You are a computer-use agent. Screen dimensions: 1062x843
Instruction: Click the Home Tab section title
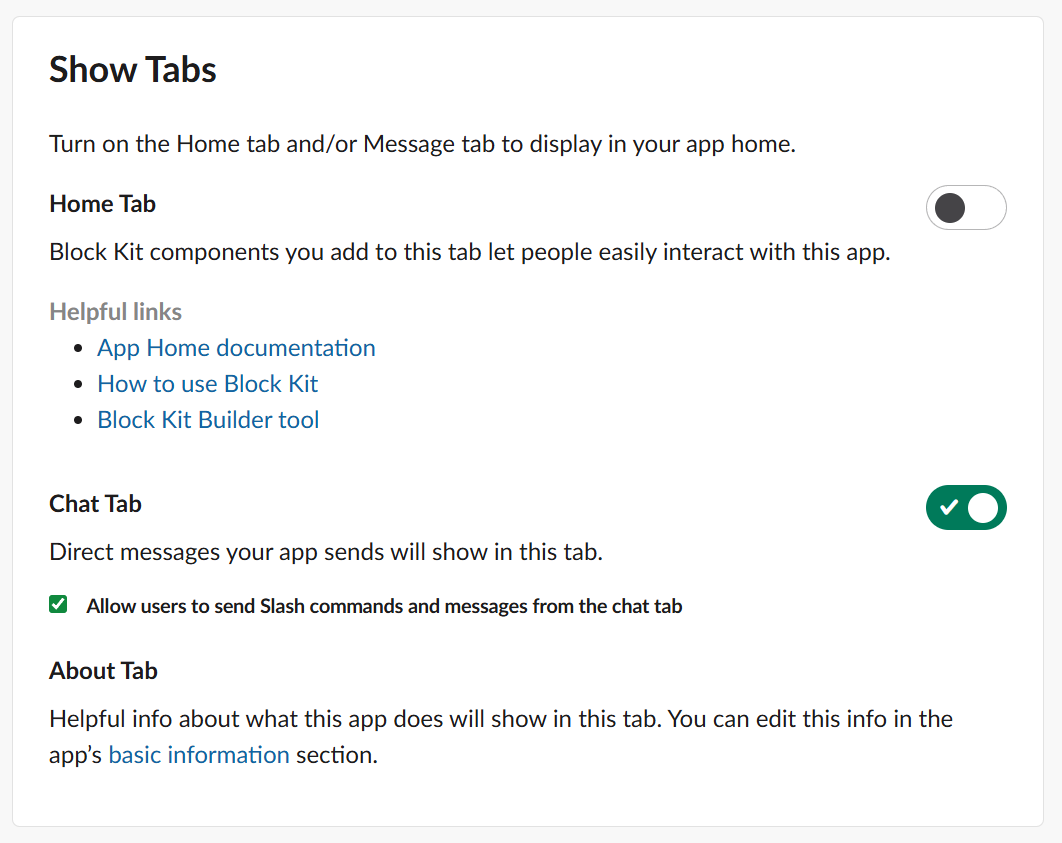102,204
